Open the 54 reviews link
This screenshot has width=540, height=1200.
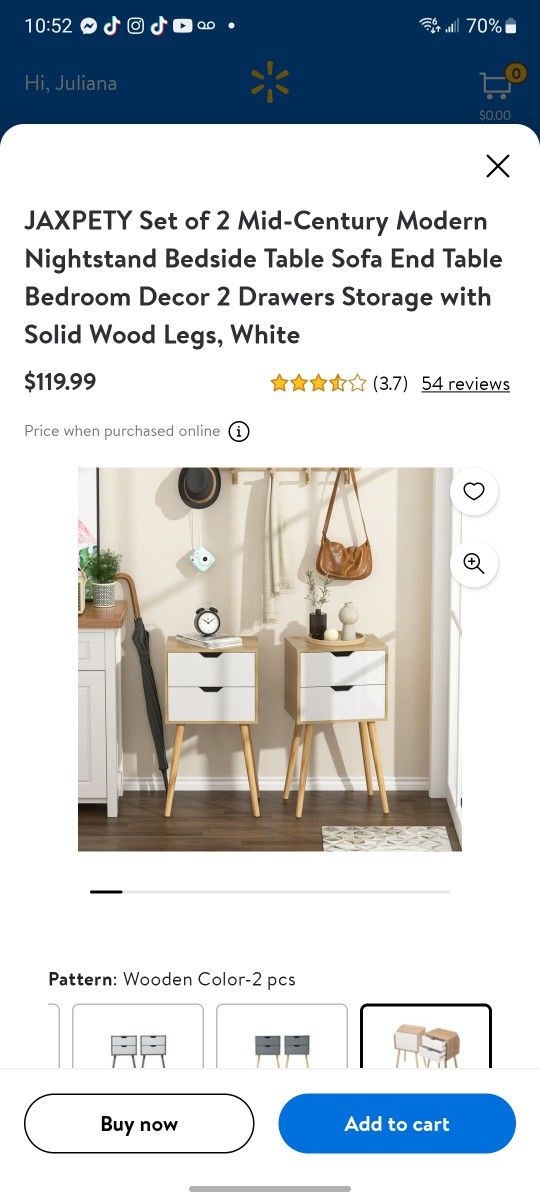466,383
